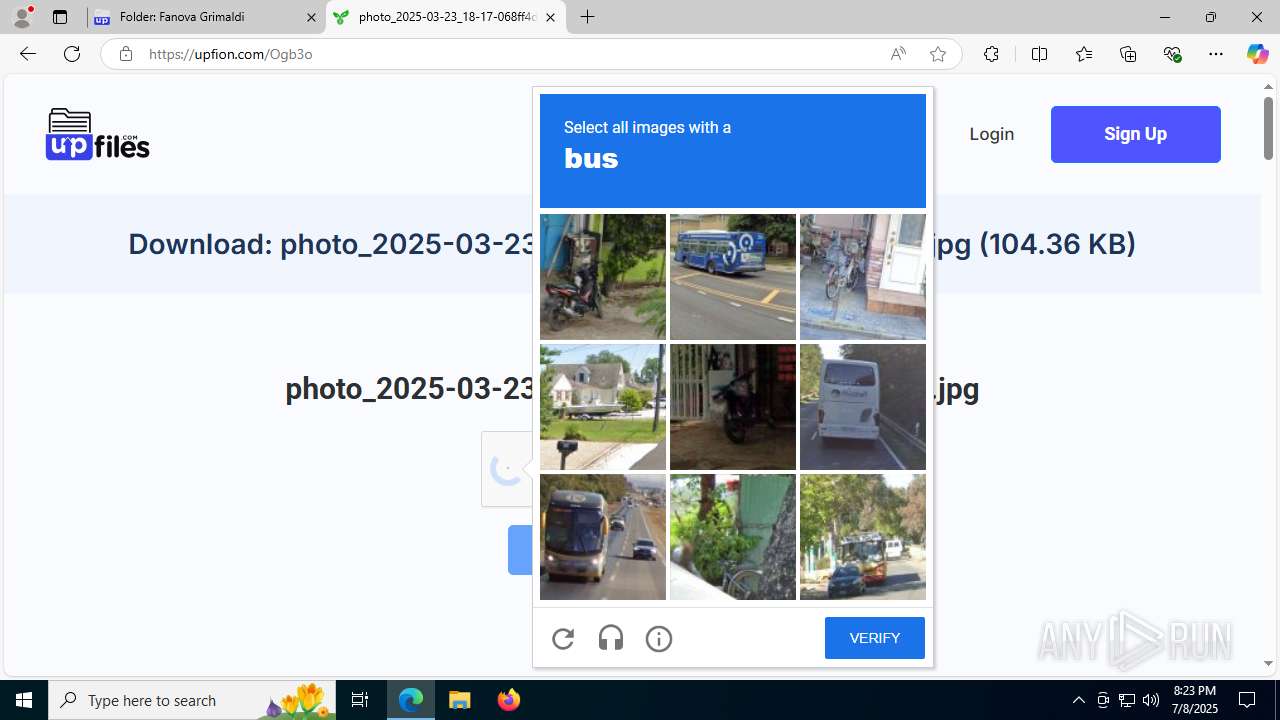Screen dimensions: 1280x720
Task: Select the street with orange bus tile
Action: point(863,537)
